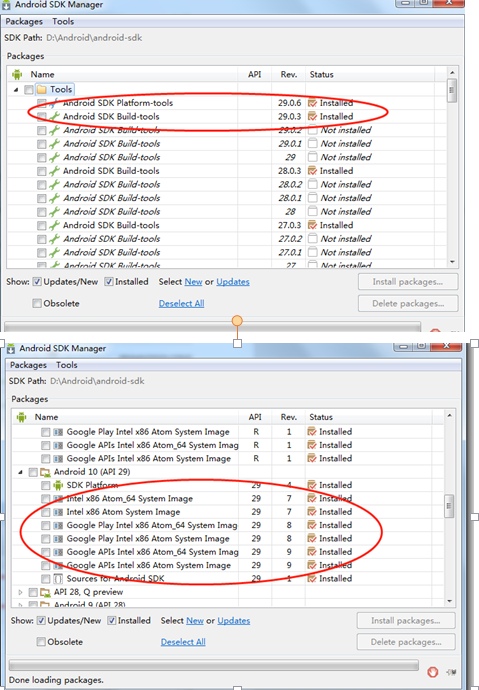
Task: Click Google Play Intel x86 Atom icon, API R
Action: pyautogui.click(x=58, y=432)
